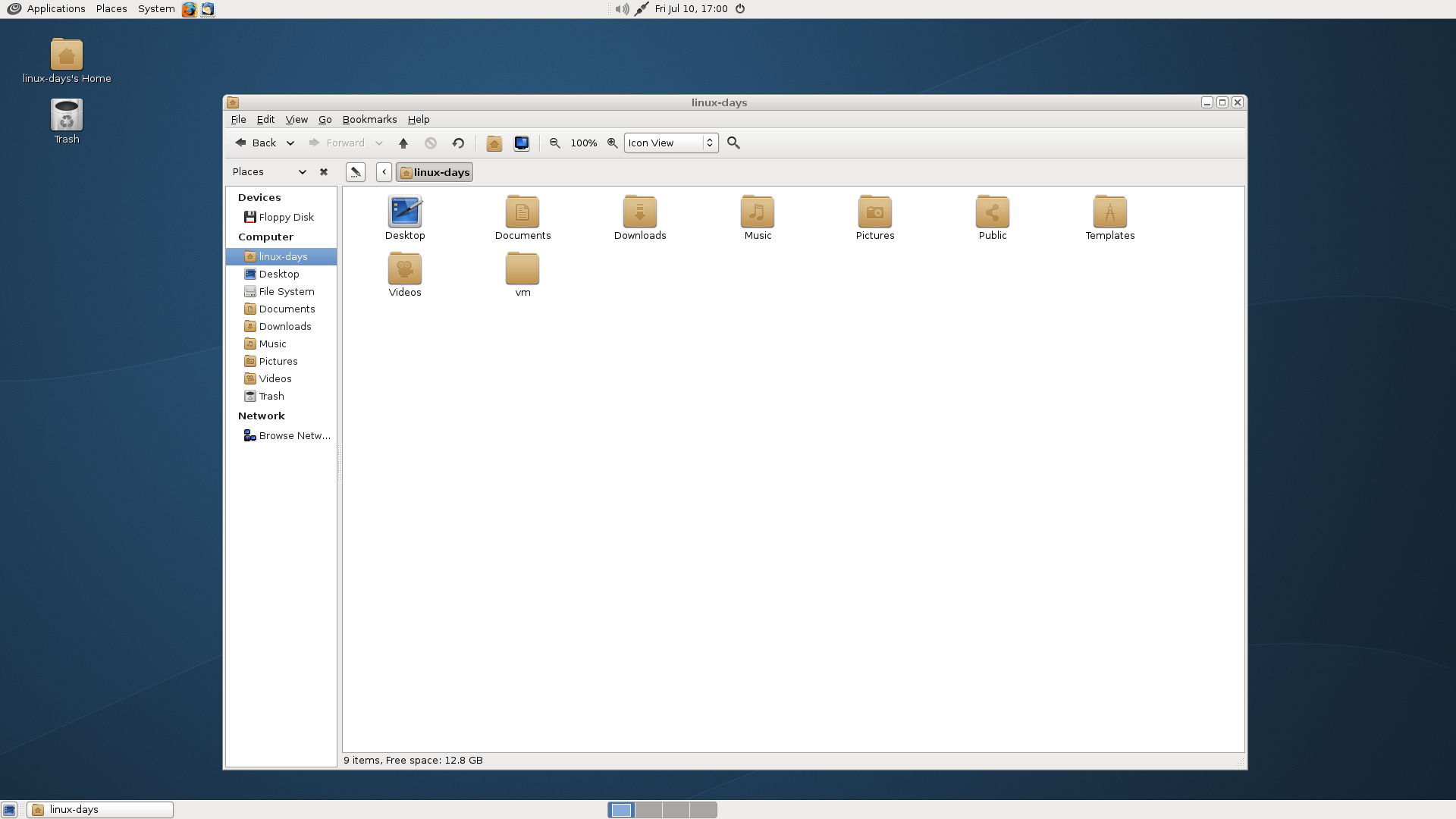
Task: Open the View menu
Action: pyautogui.click(x=297, y=120)
